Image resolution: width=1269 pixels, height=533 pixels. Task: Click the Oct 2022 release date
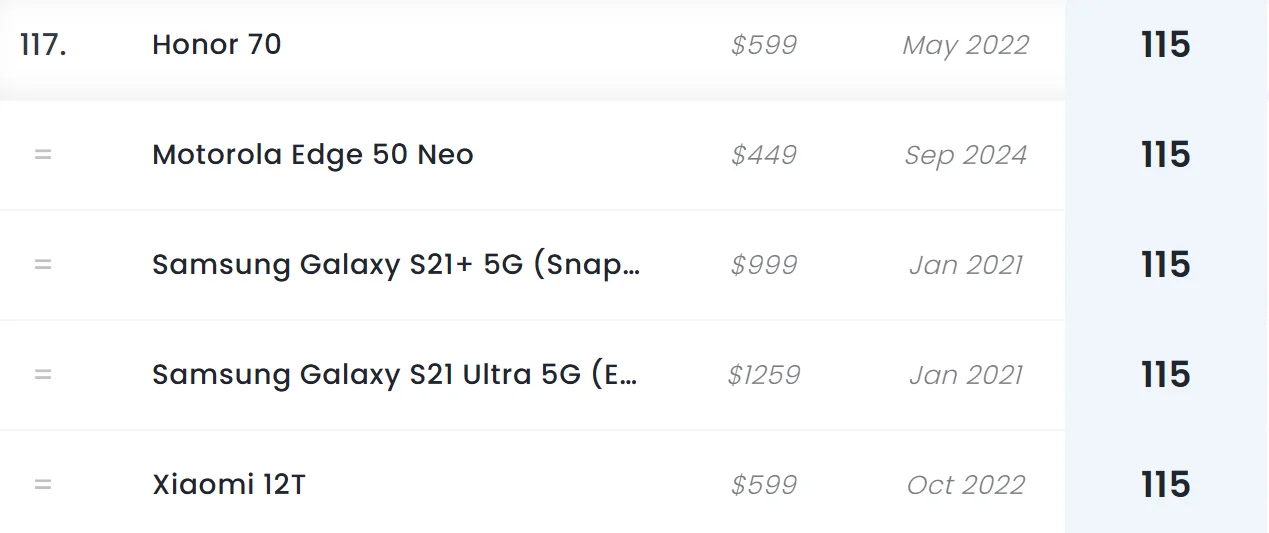click(x=965, y=485)
